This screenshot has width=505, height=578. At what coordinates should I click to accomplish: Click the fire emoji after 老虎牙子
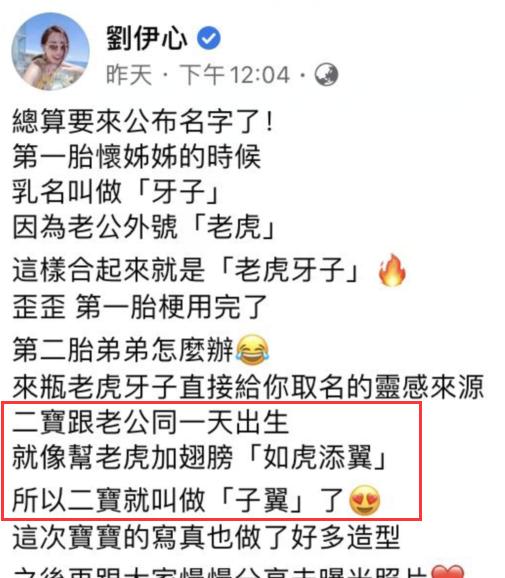click(392, 270)
